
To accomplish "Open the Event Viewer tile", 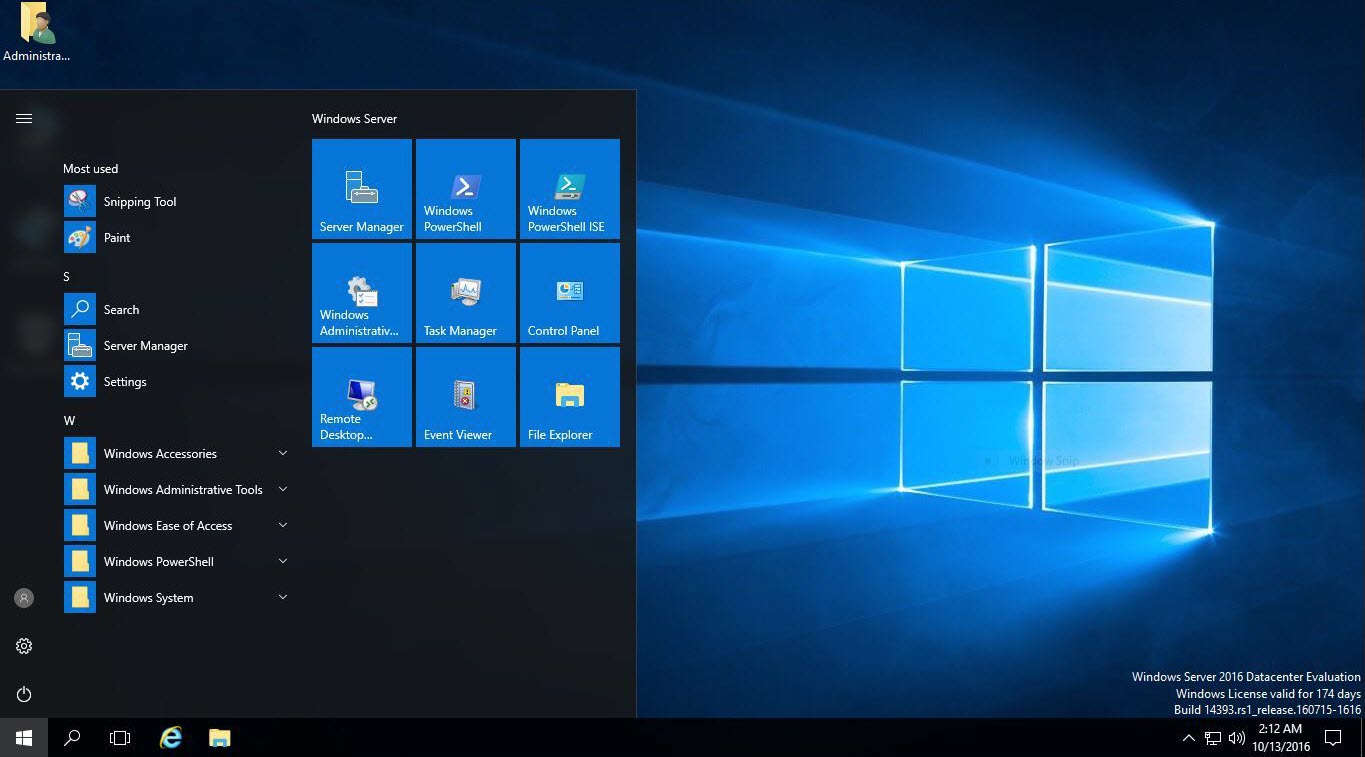I will click(x=465, y=396).
